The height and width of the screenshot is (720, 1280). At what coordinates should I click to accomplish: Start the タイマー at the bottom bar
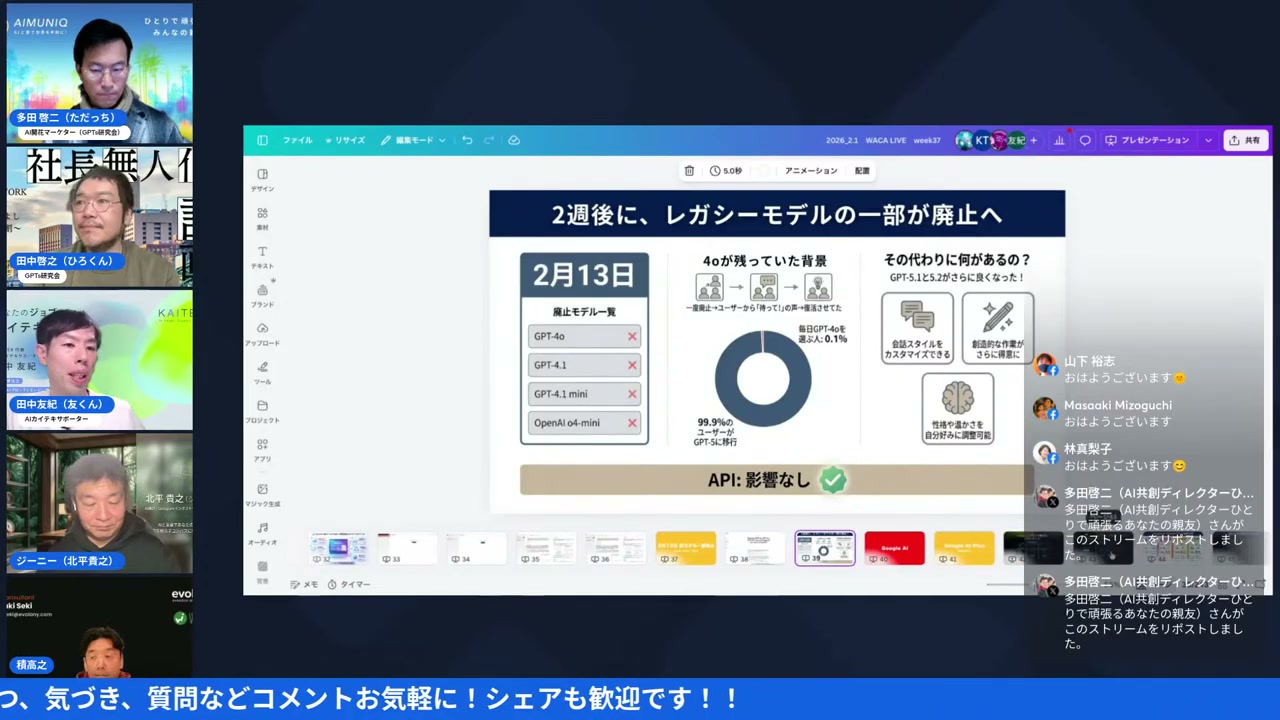click(x=348, y=584)
